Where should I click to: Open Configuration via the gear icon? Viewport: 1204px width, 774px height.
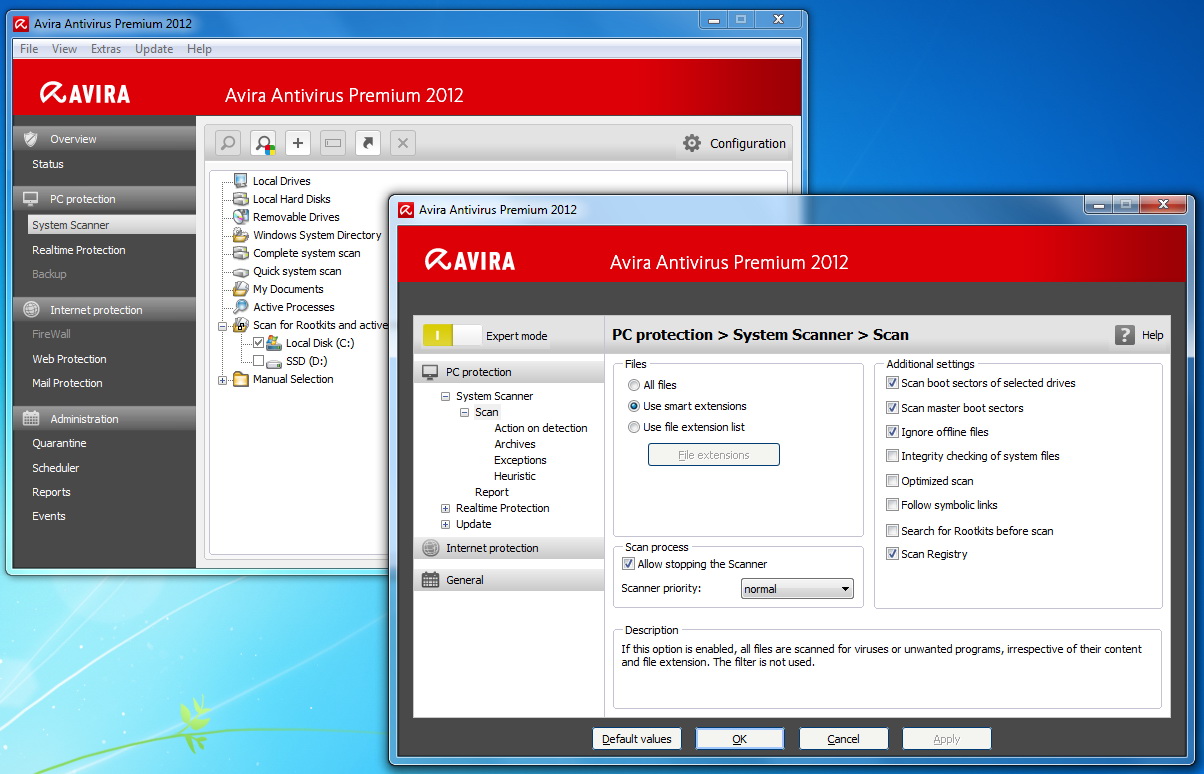(692, 143)
